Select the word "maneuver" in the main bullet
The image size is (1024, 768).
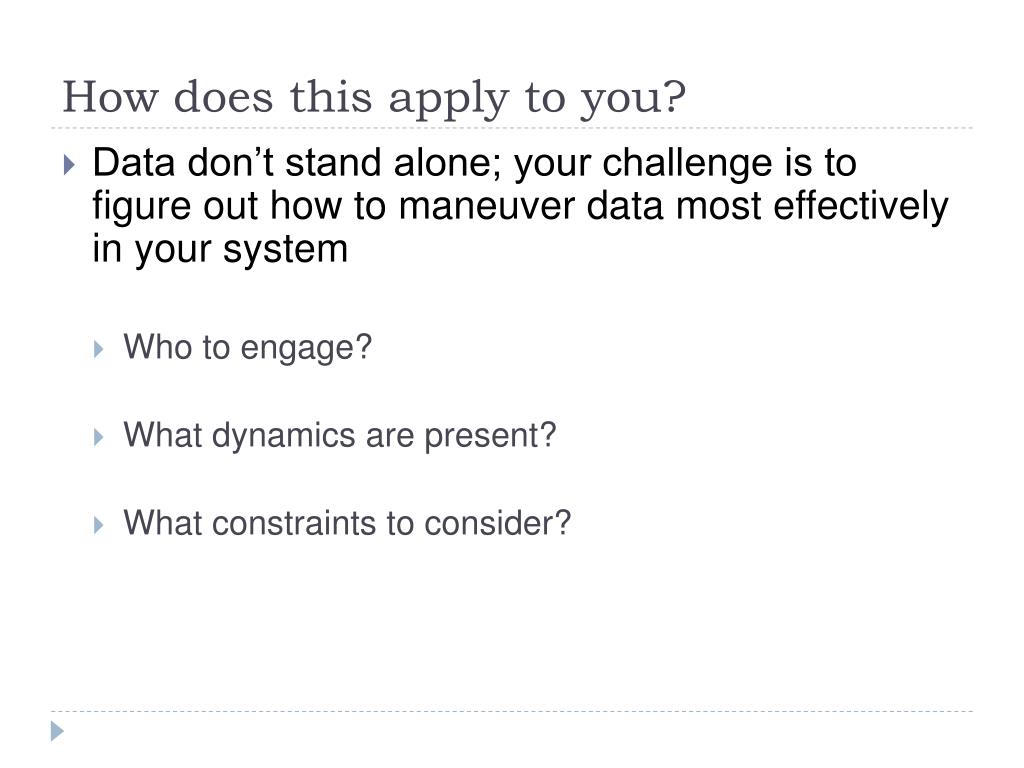pos(486,206)
